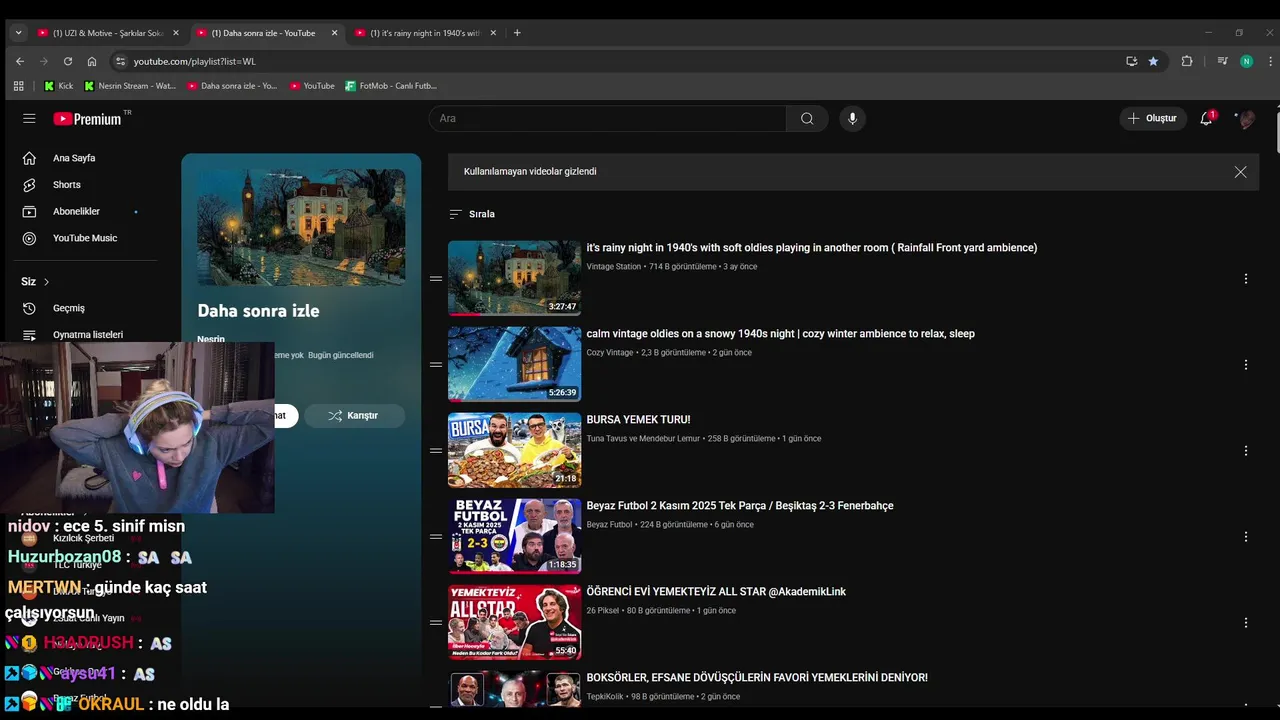
Task: Open the playlist cover image
Action: tap(301, 227)
